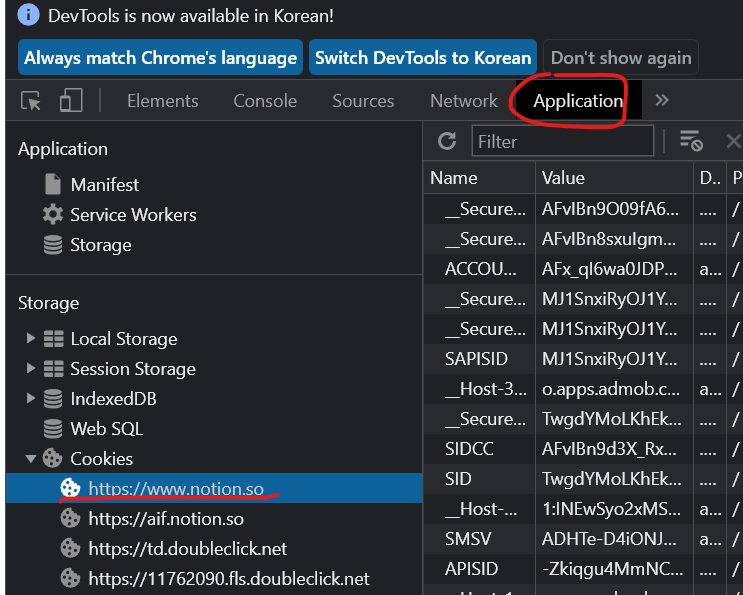The width and height of the screenshot is (743, 595).
Task: Show more DevTools tabs chevron
Action: coord(661,100)
